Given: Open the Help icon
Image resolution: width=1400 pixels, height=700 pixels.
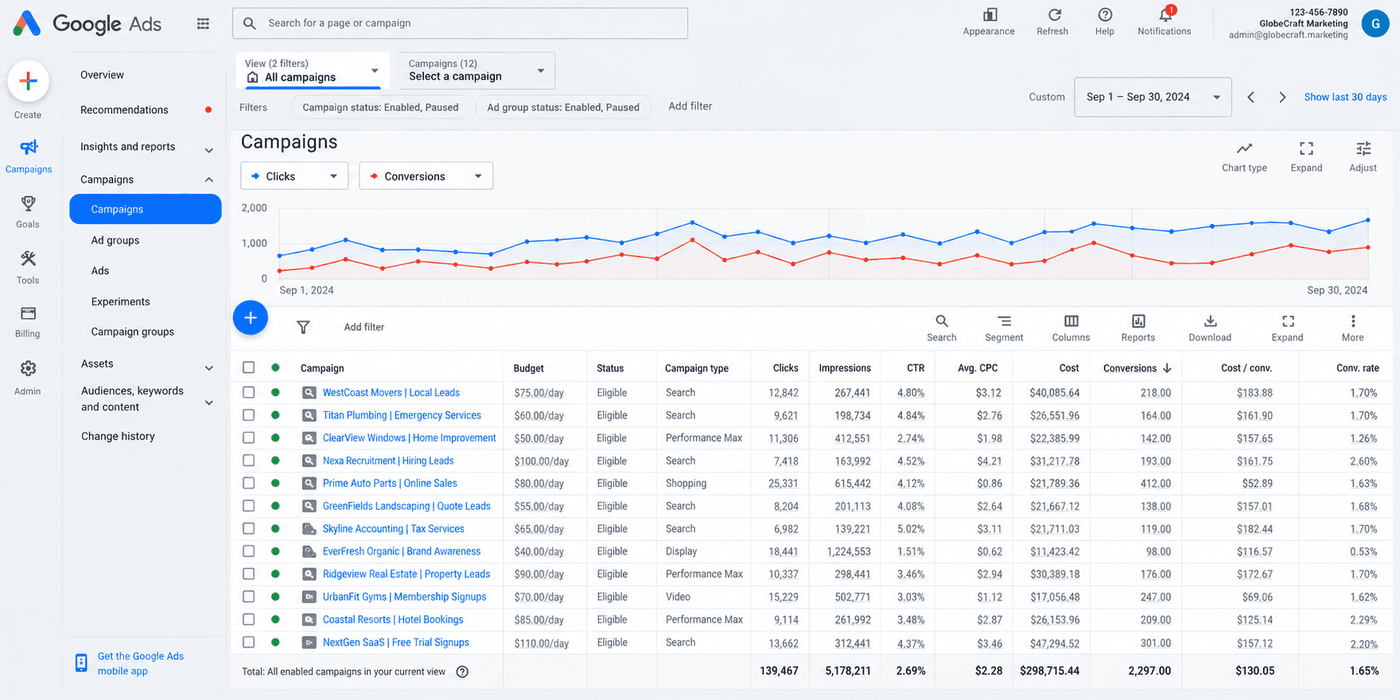Looking at the screenshot, I should tap(1105, 15).
